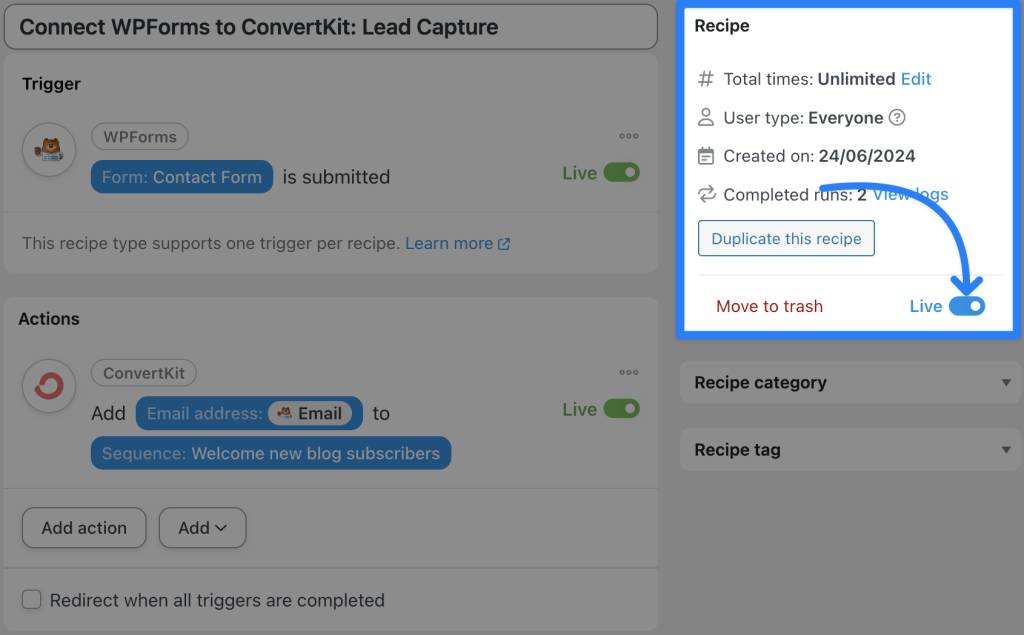Toggle the Live switch in the Recipe panel
Viewport: 1024px width, 635px height.
(966, 306)
